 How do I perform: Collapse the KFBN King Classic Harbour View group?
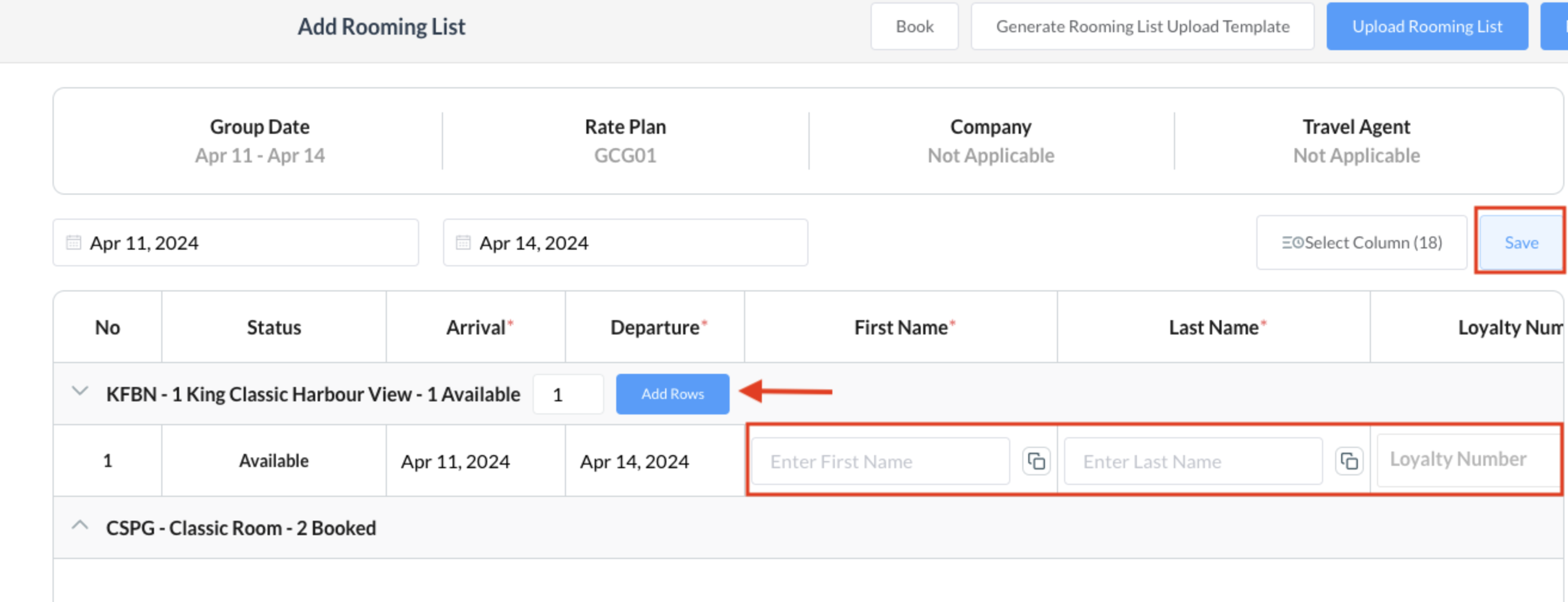(x=81, y=391)
